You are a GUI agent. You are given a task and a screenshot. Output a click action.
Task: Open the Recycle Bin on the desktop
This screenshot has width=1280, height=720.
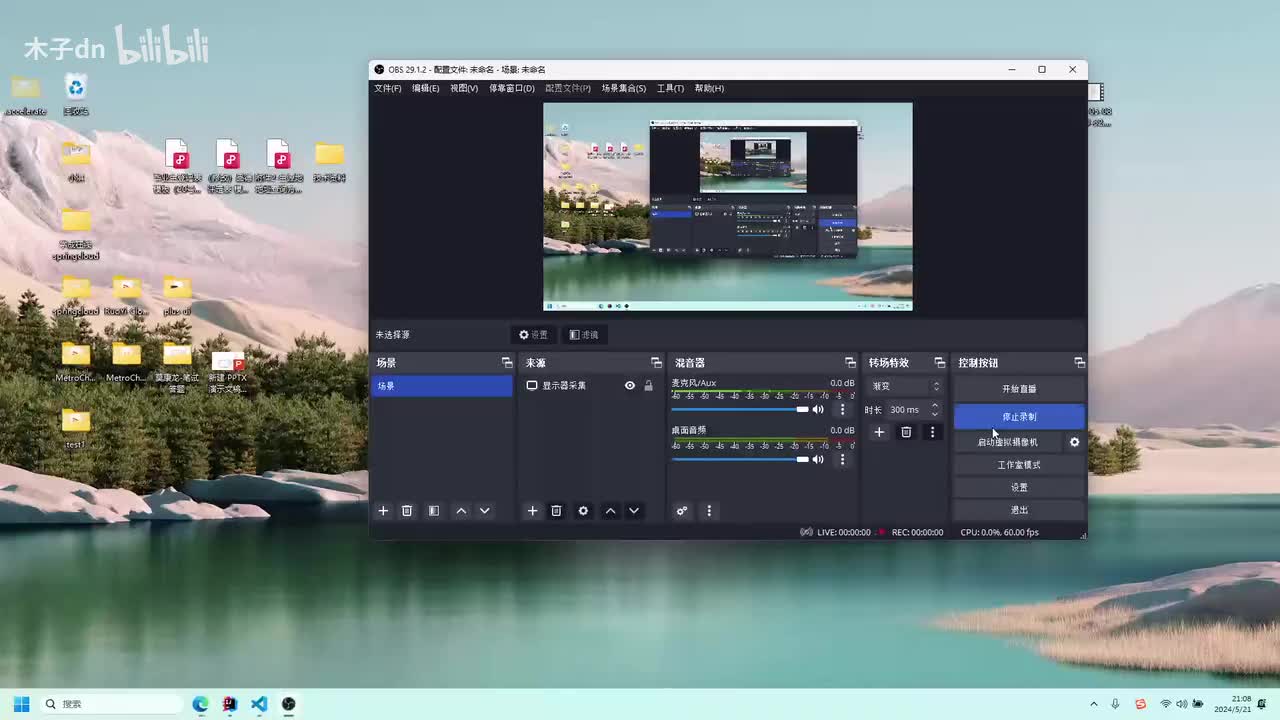click(76, 95)
